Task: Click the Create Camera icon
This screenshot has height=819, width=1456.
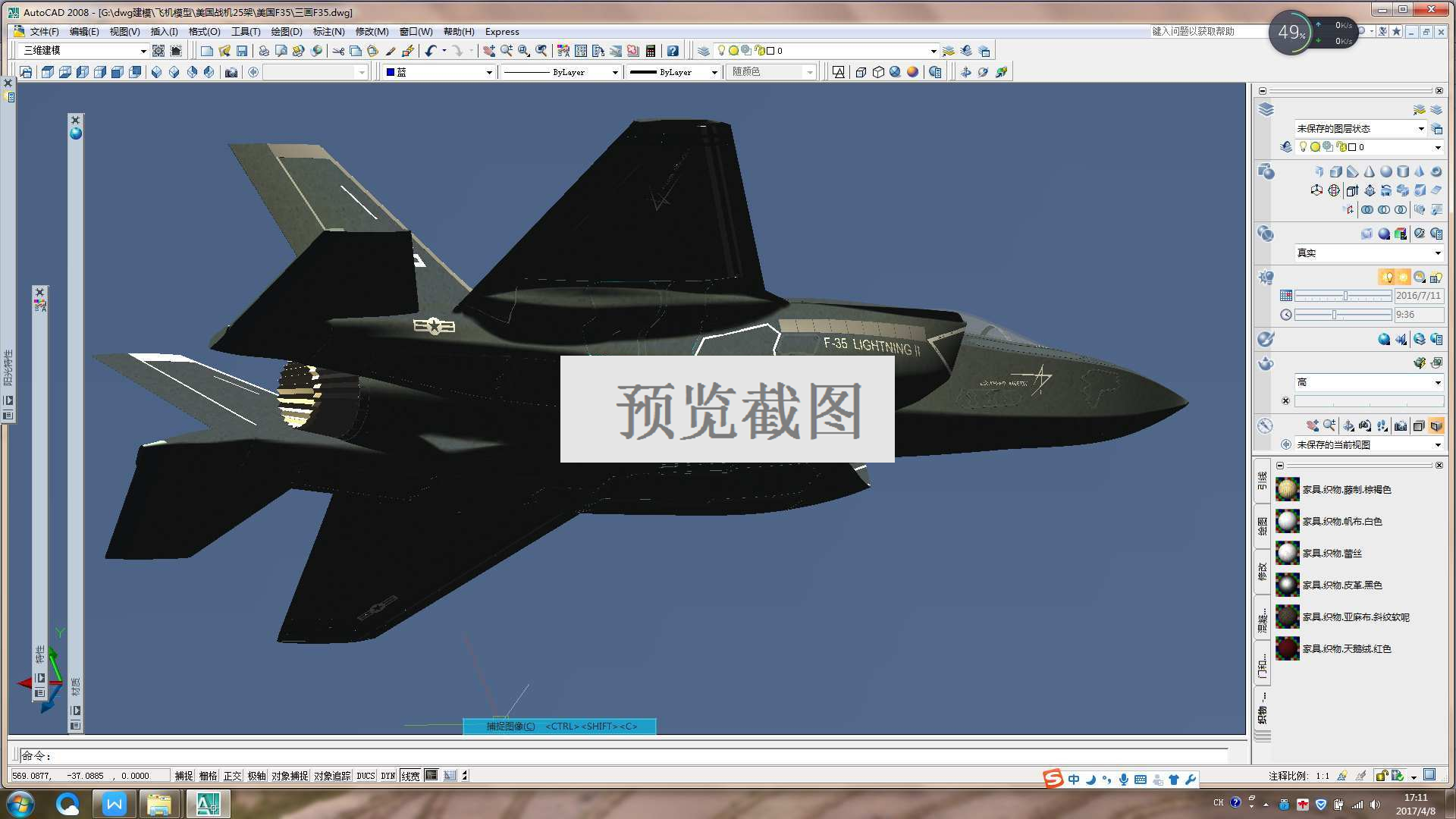Action: 231,72
